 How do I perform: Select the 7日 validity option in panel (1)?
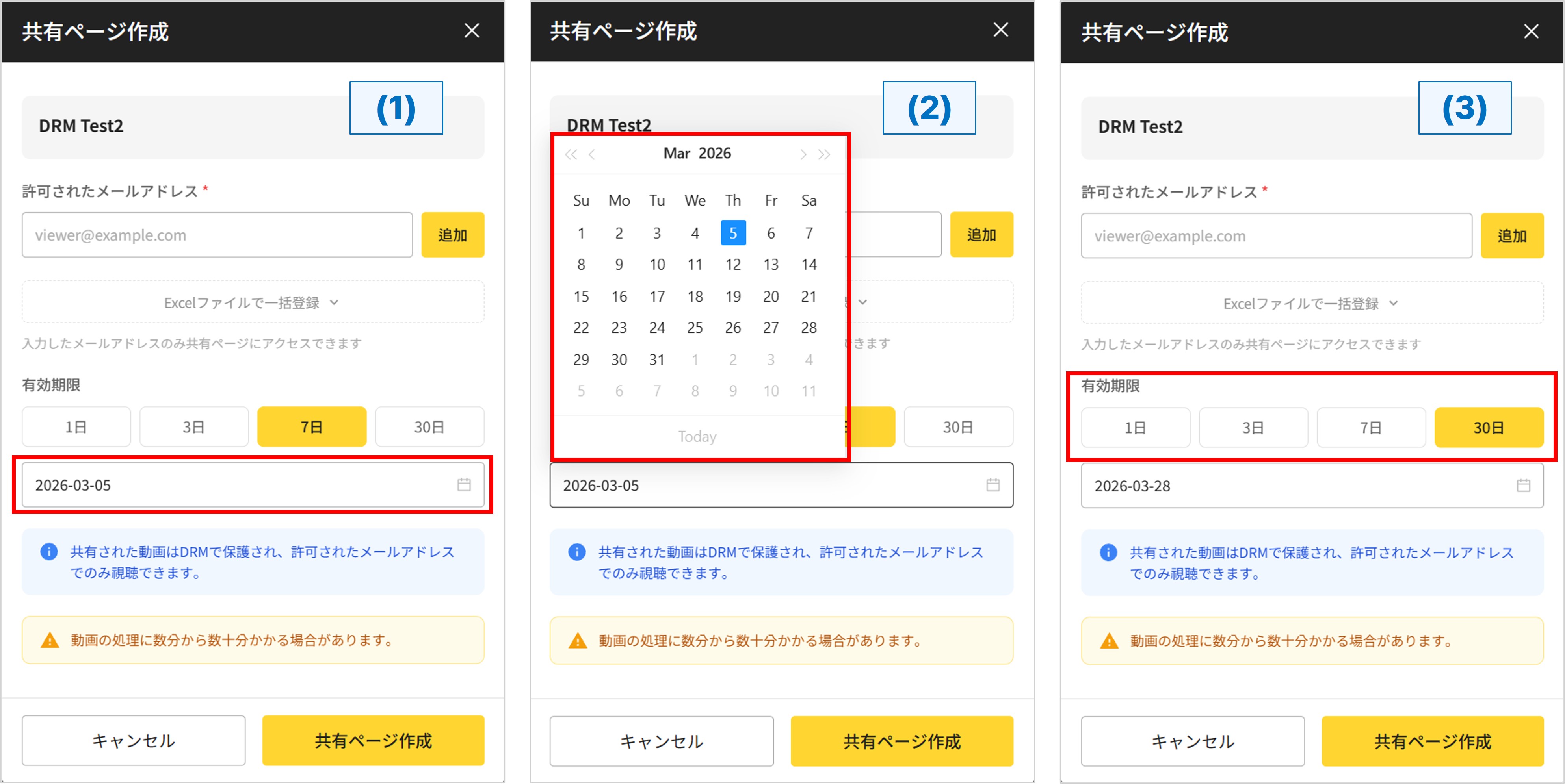tap(312, 427)
